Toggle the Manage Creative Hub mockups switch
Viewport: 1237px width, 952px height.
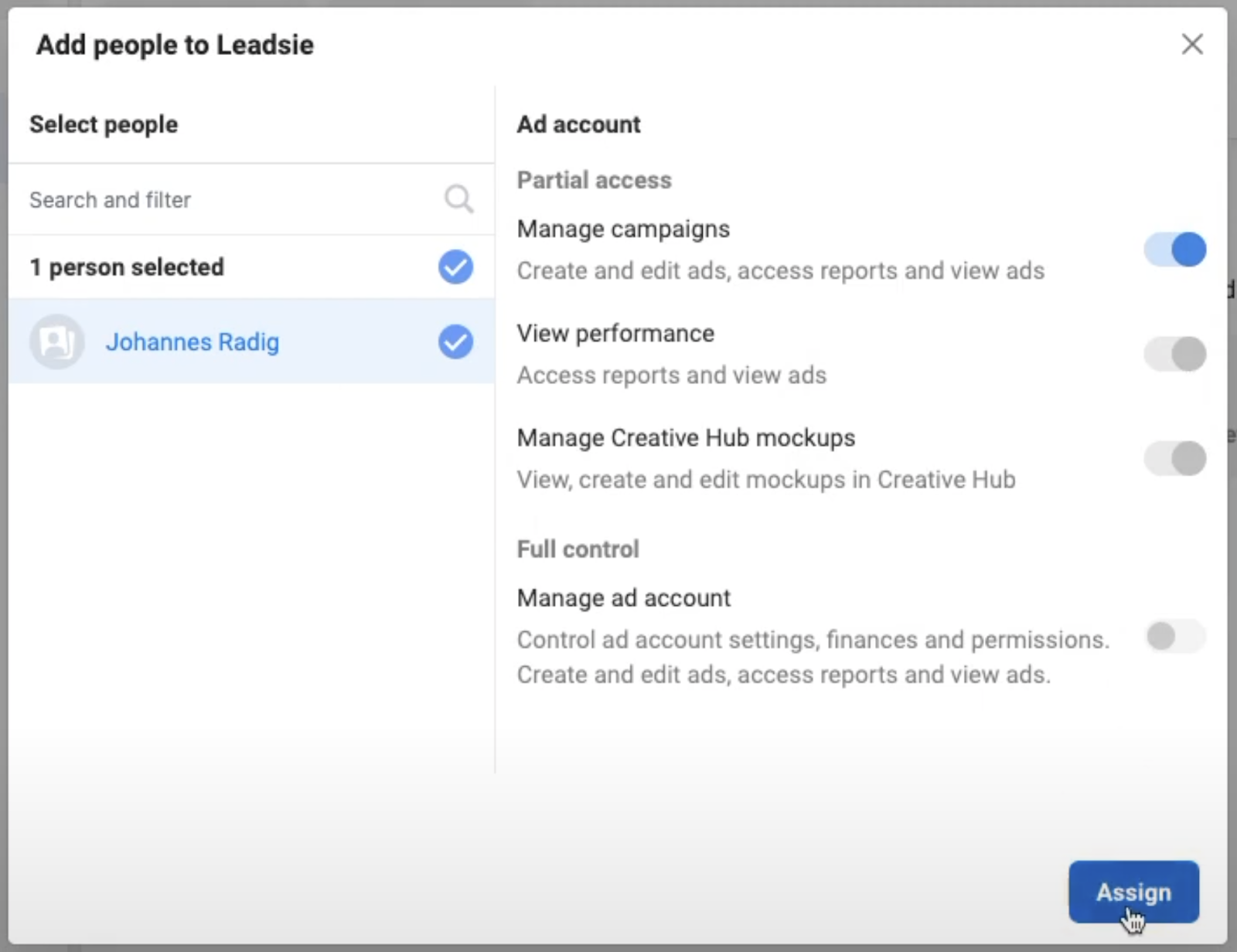tap(1174, 459)
